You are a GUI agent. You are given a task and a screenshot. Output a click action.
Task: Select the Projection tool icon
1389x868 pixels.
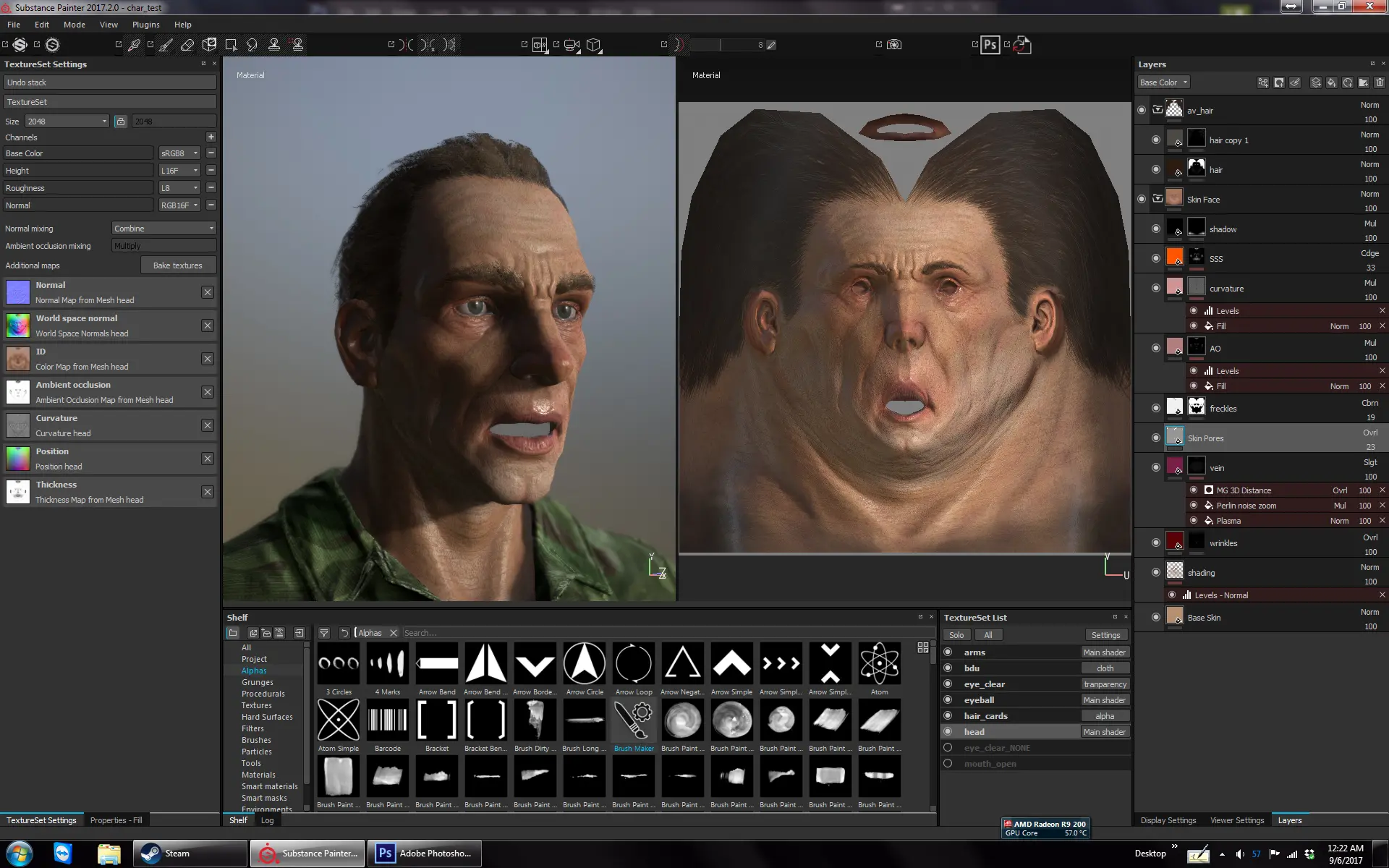pyautogui.click(x=209, y=45)
